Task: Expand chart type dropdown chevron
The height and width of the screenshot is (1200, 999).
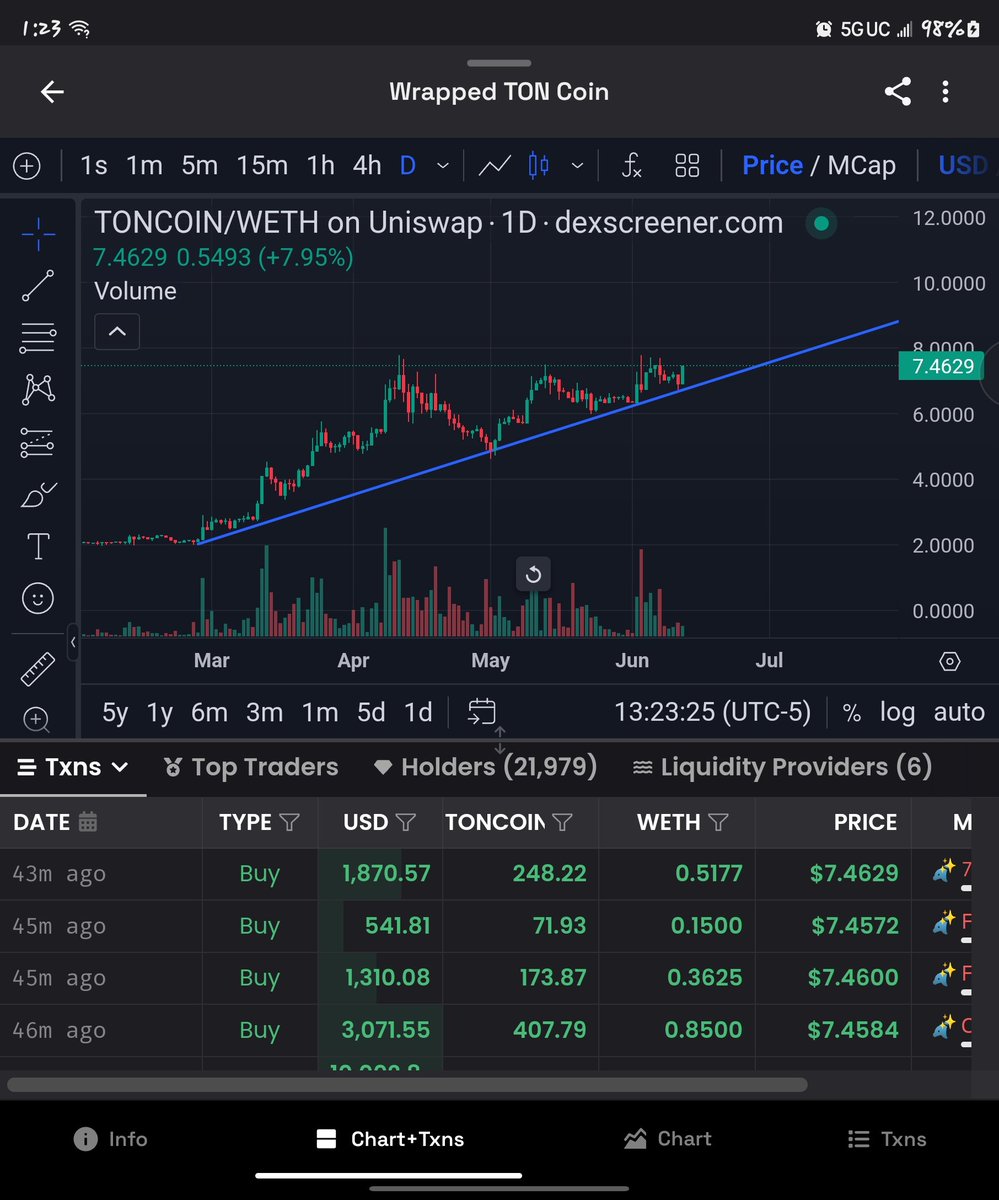Action: point(577,166)
